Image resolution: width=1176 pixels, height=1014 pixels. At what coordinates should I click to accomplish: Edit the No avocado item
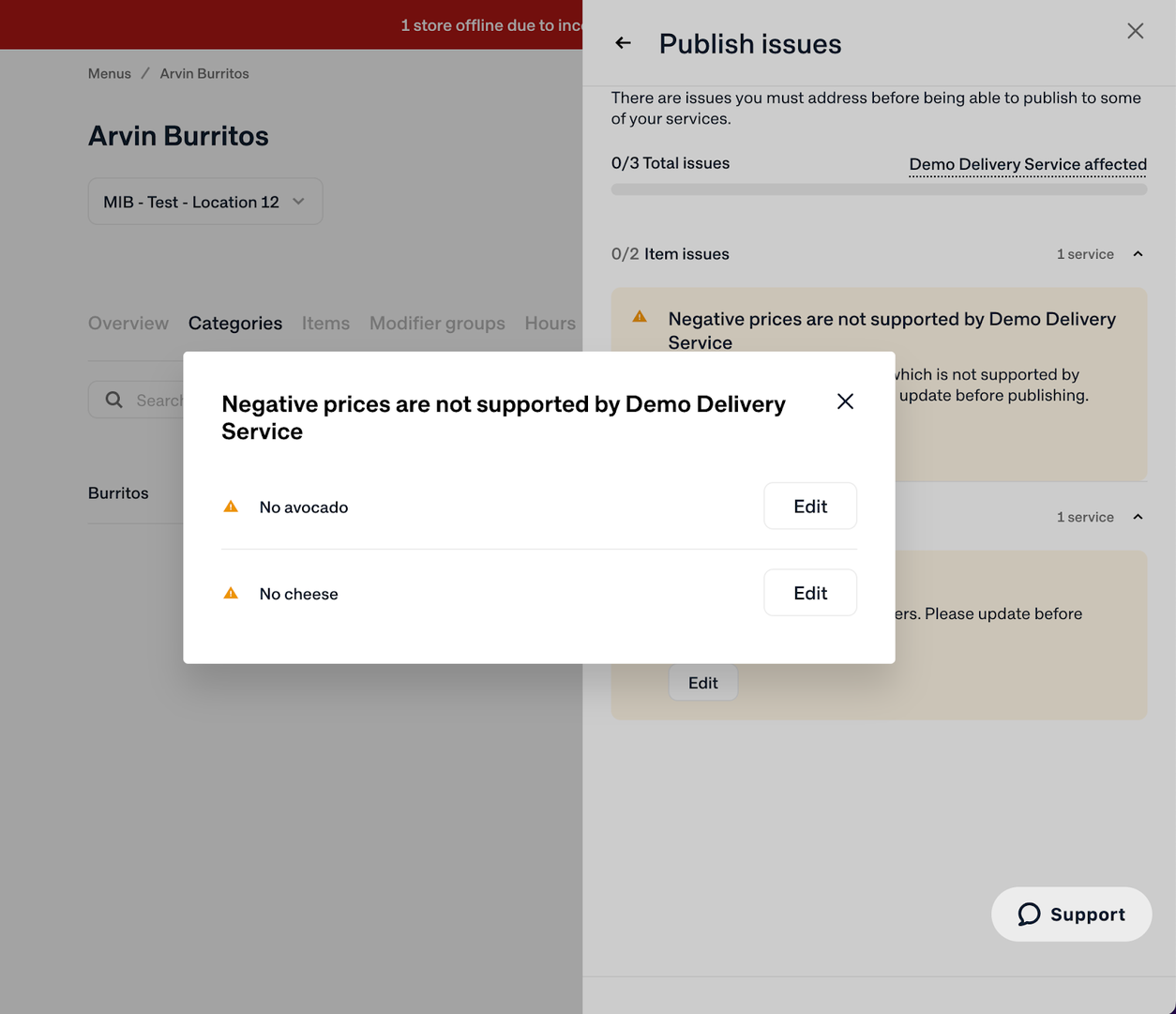[810, 507]
